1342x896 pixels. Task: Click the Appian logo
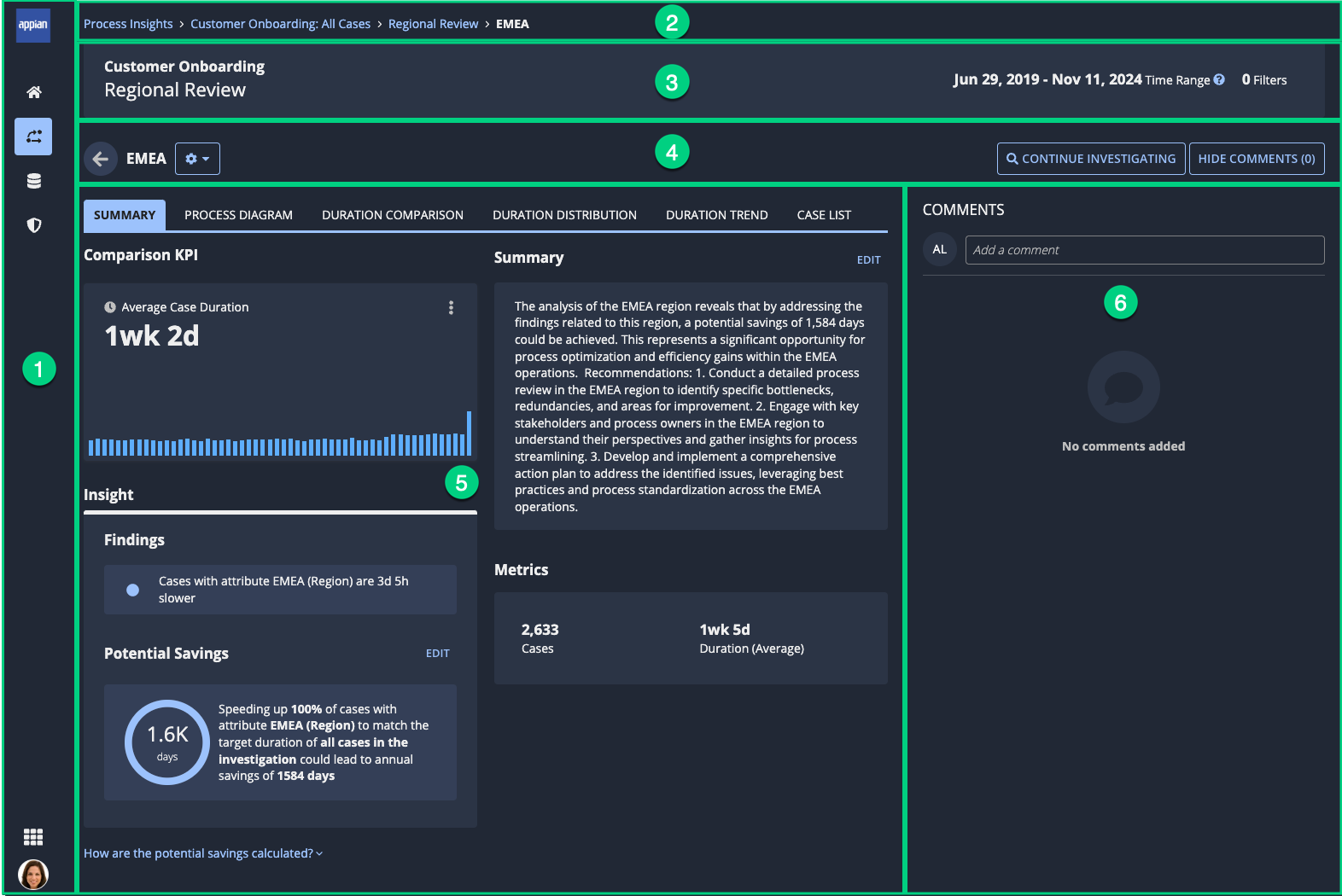(x=33, y=25)
